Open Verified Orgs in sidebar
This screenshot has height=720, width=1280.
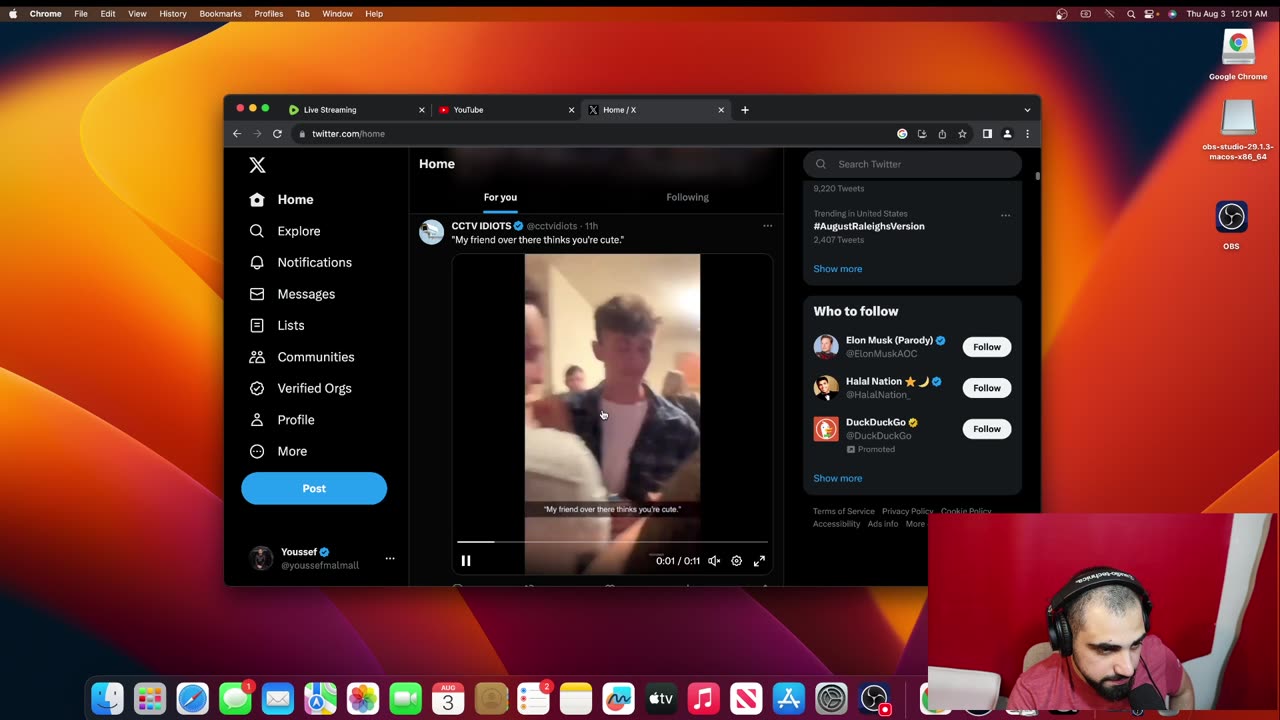click(x=300, y=388)
